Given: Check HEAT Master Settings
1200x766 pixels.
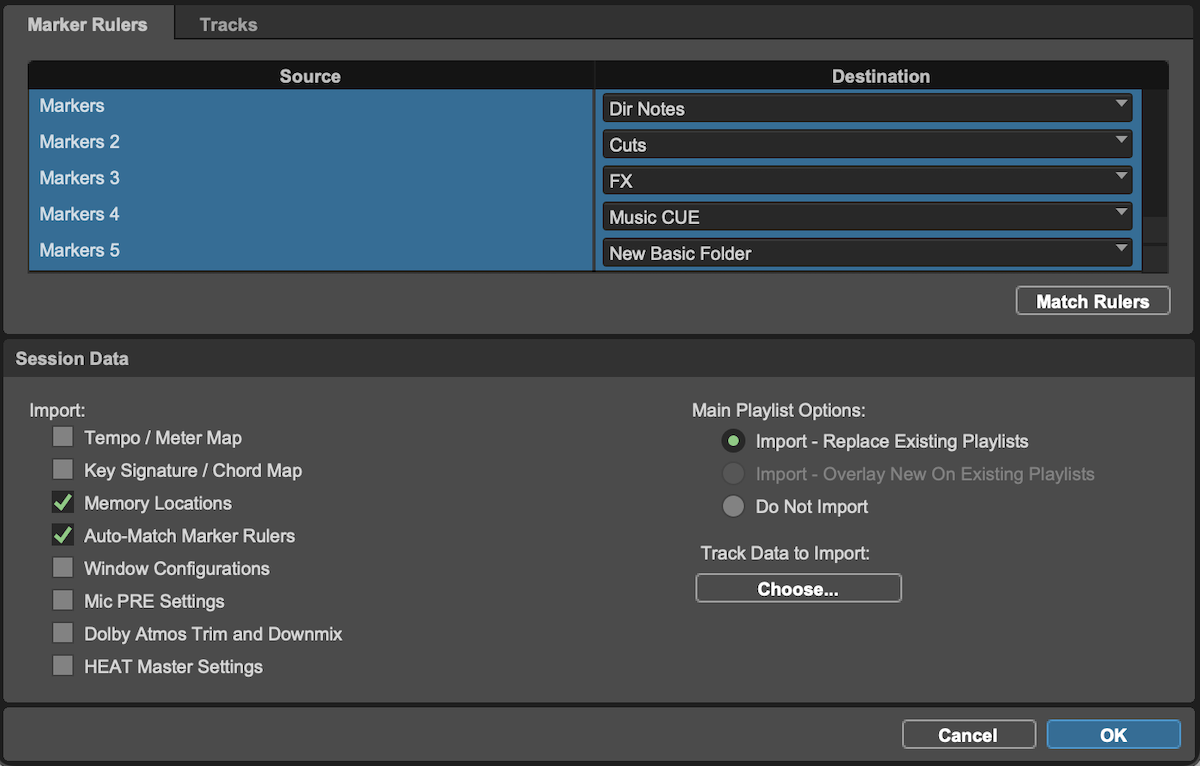Looking at the screenshot, I should [x=62, y=666].
